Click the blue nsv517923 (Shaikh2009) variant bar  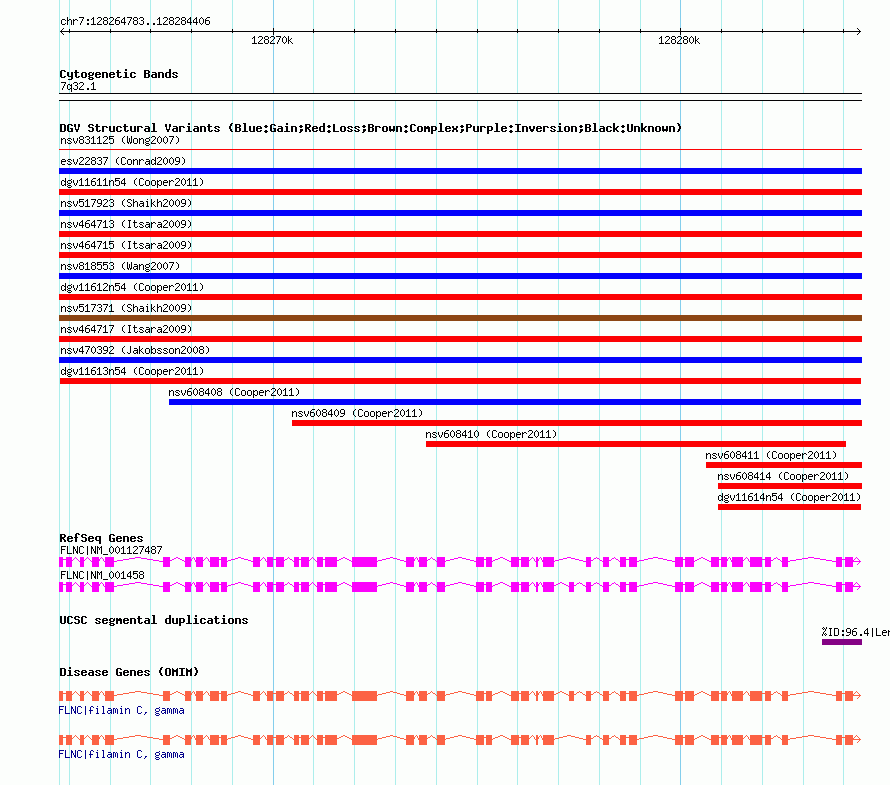(460, 213)
